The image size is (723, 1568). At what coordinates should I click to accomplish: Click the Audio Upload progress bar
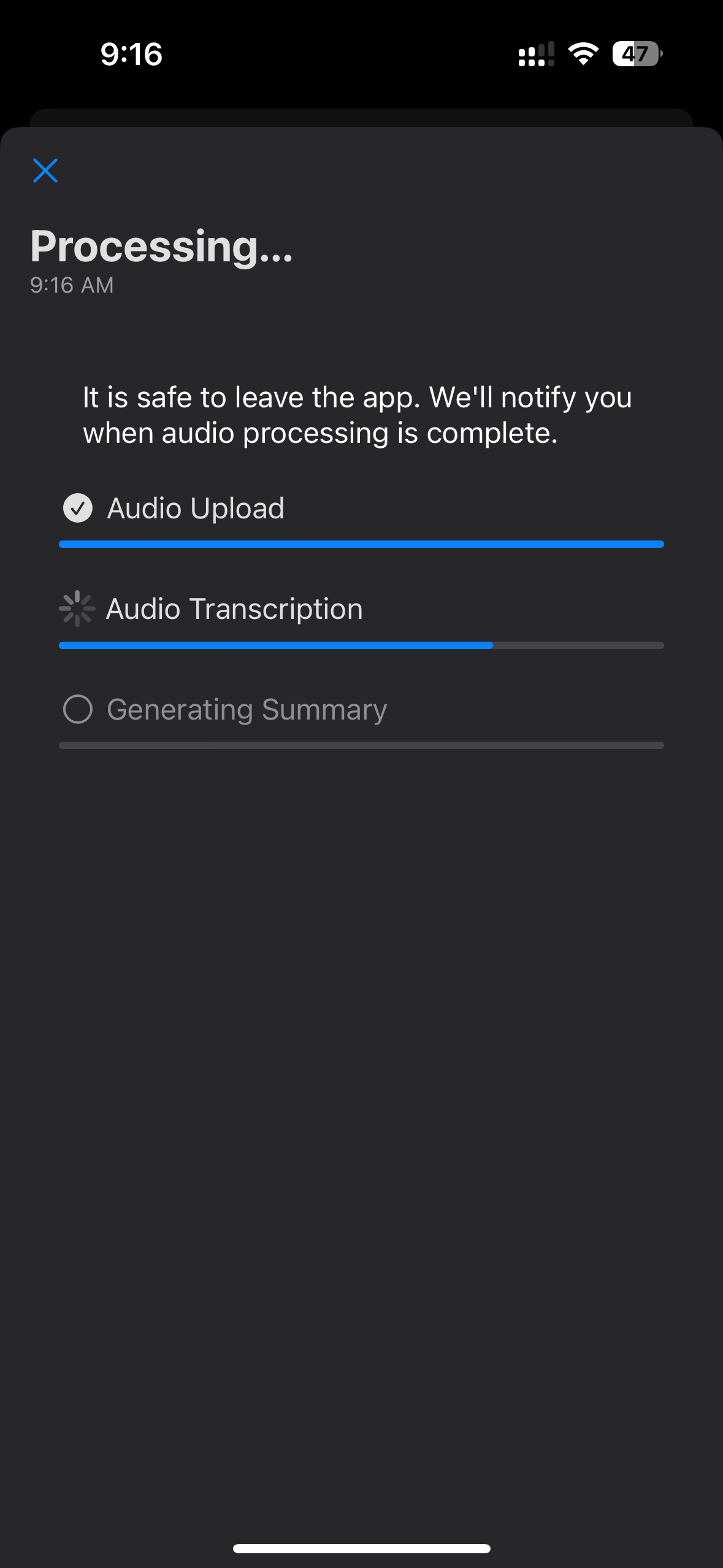point(361,544)
